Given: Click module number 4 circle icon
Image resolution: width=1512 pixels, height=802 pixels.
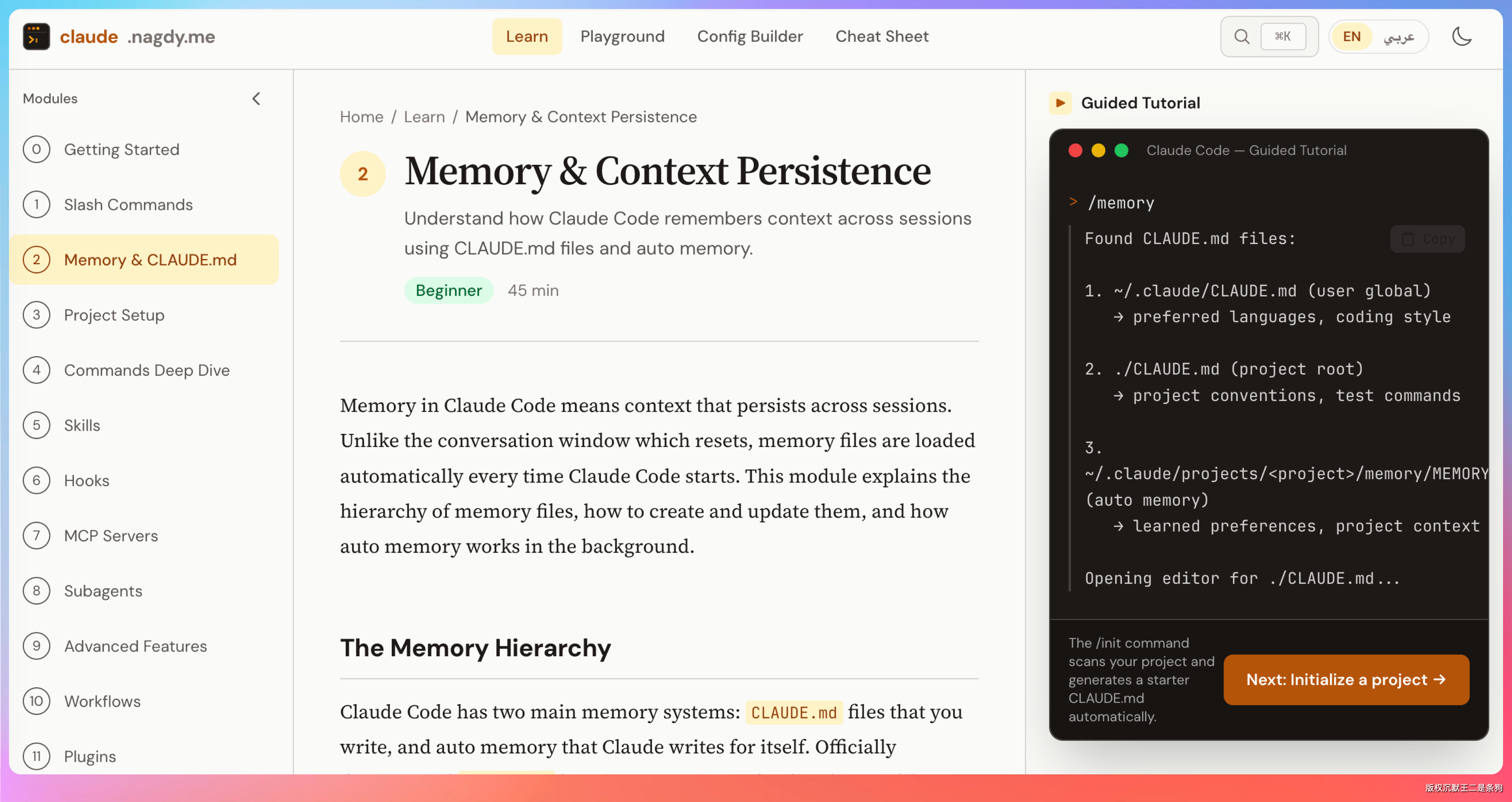Looking at the screenshot, I should pos(36,370).
